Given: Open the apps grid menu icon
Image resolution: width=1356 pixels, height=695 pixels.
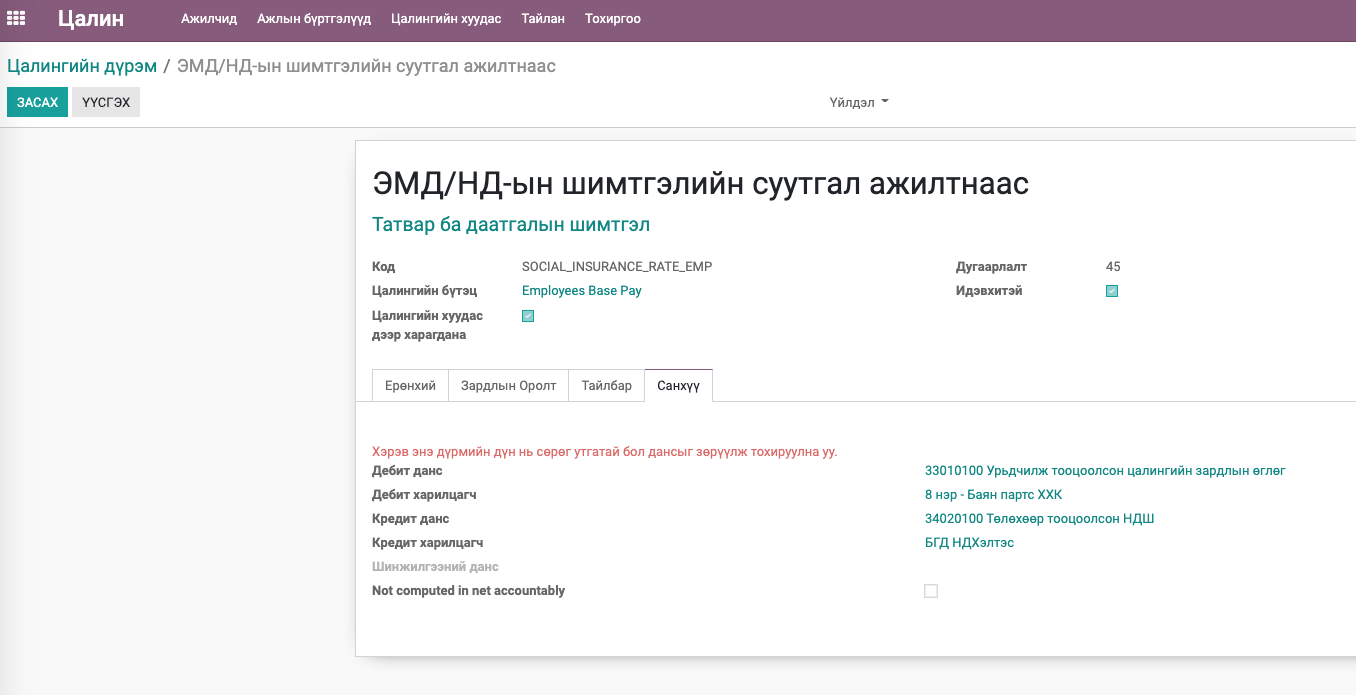Looking at the screenshot, I should [x=16, y=18].
